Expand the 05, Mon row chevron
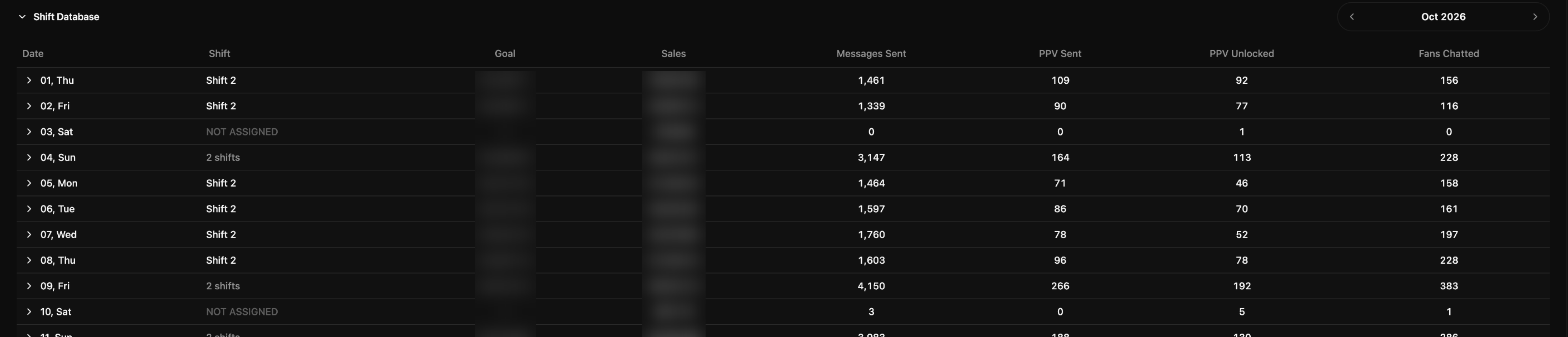Viewport: 1568px width, 337px height. point(28,183)
